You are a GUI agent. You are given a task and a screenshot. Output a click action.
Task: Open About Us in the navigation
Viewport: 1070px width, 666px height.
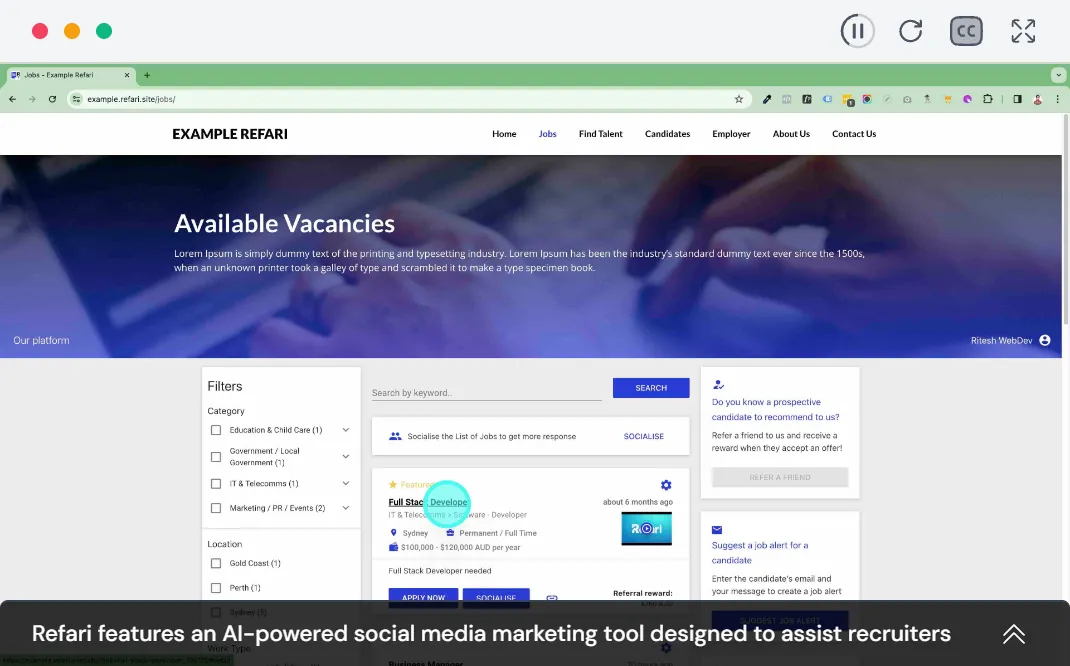click(x=791, y=134)
